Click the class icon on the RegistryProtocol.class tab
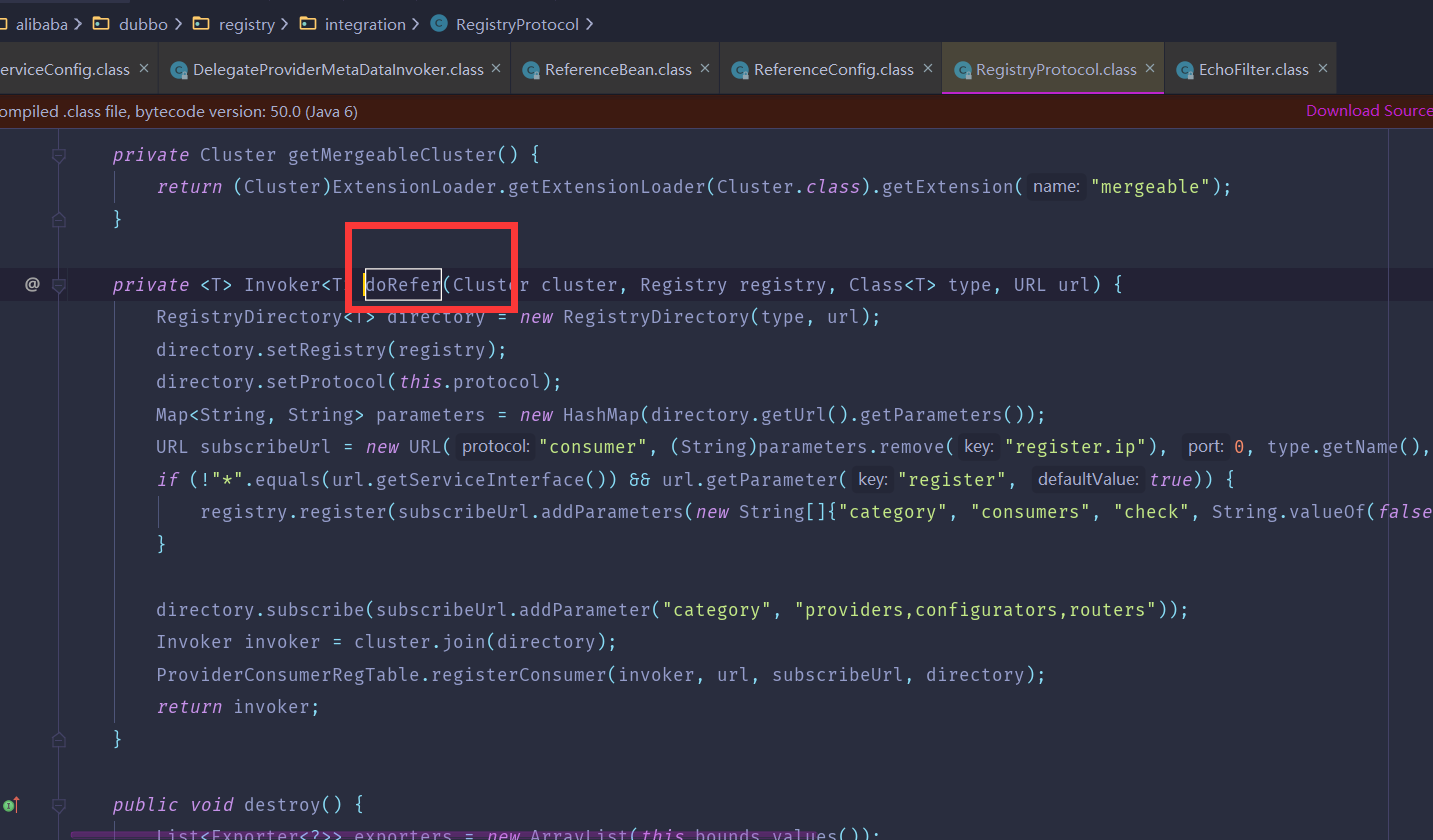This screenshot has width=1433, height=840. 963,70
